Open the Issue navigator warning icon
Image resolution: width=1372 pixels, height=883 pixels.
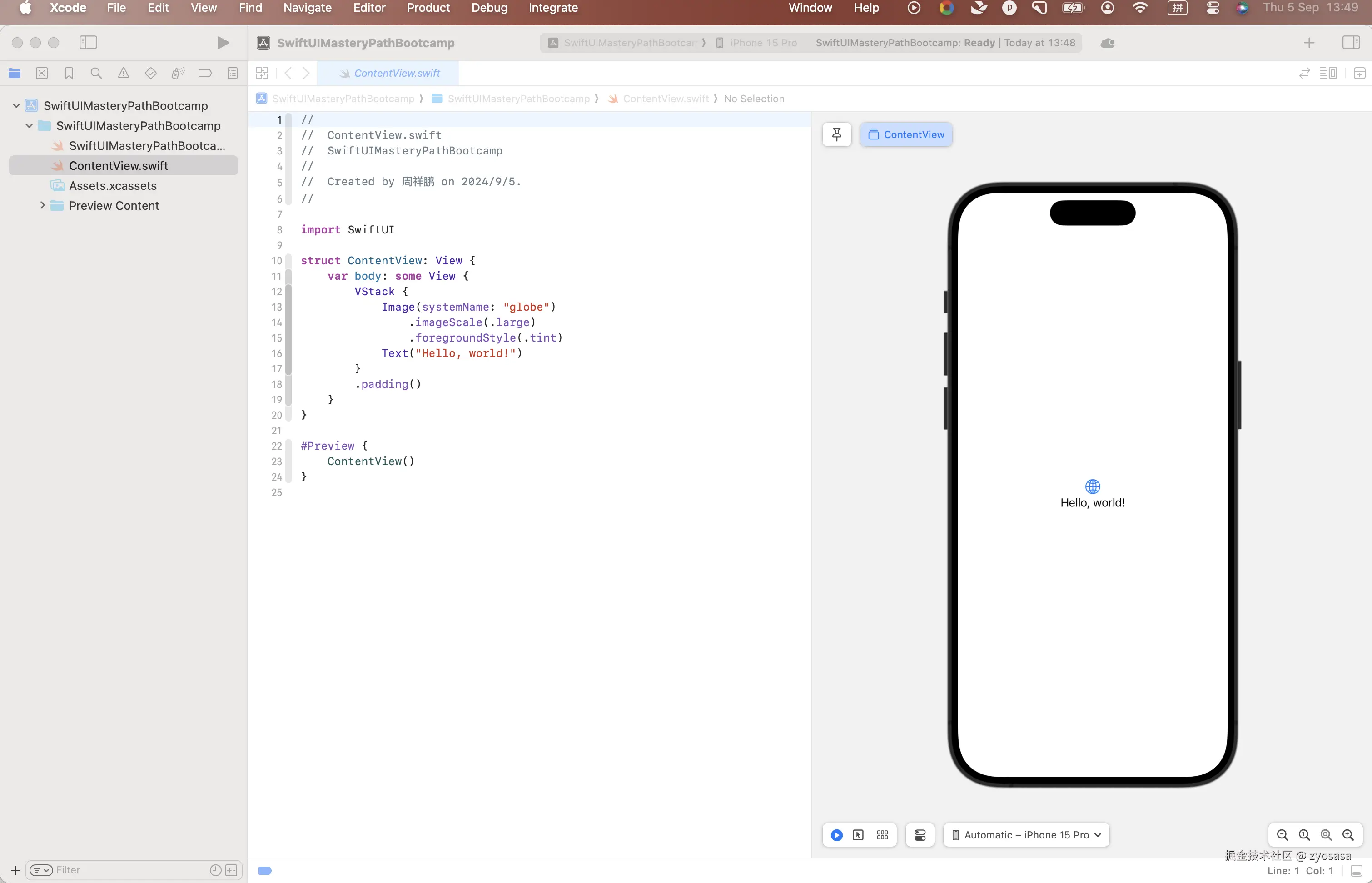coord(123,74)
